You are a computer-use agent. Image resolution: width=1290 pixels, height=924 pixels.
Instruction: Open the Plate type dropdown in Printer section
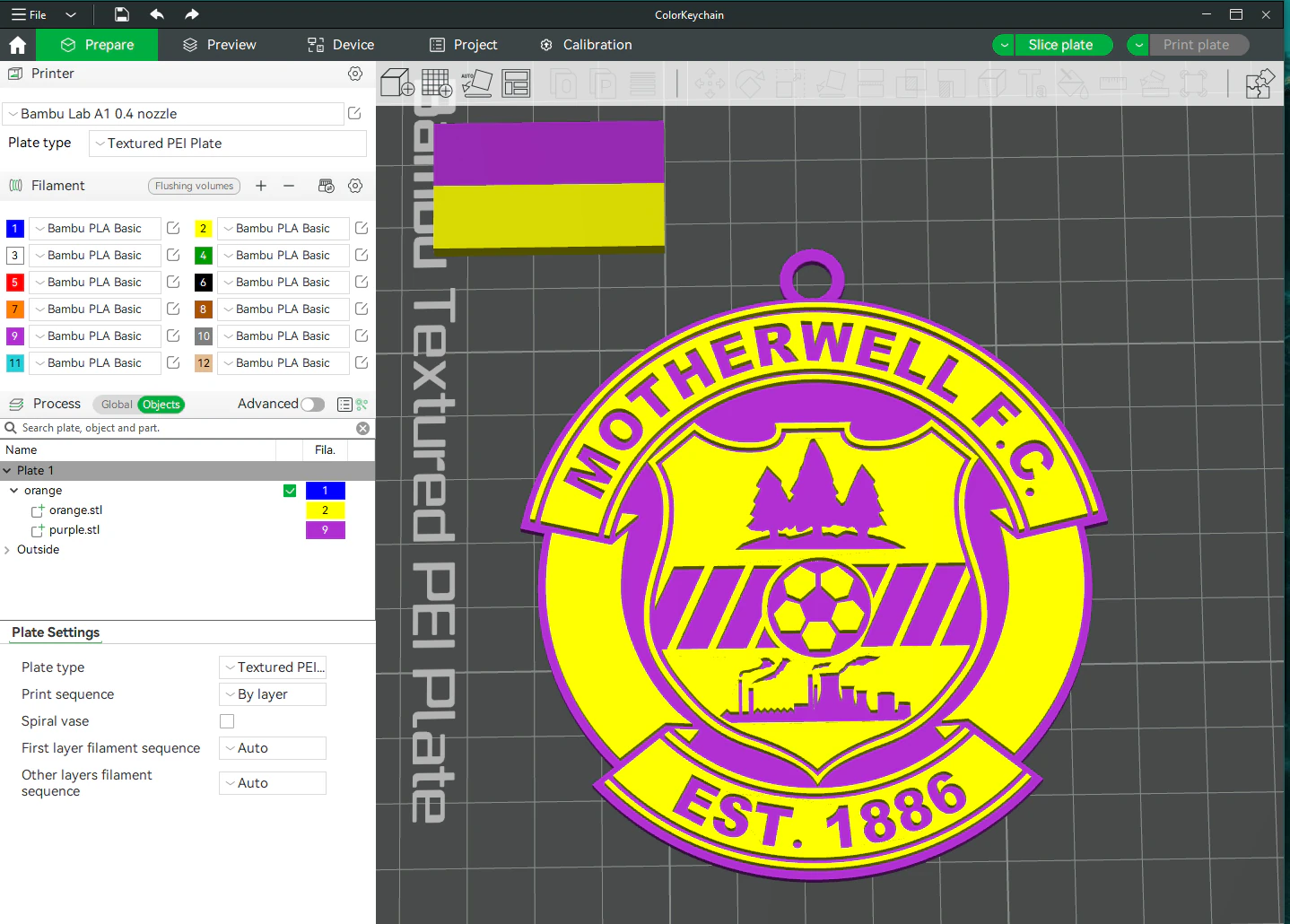(x=228, y=144)
